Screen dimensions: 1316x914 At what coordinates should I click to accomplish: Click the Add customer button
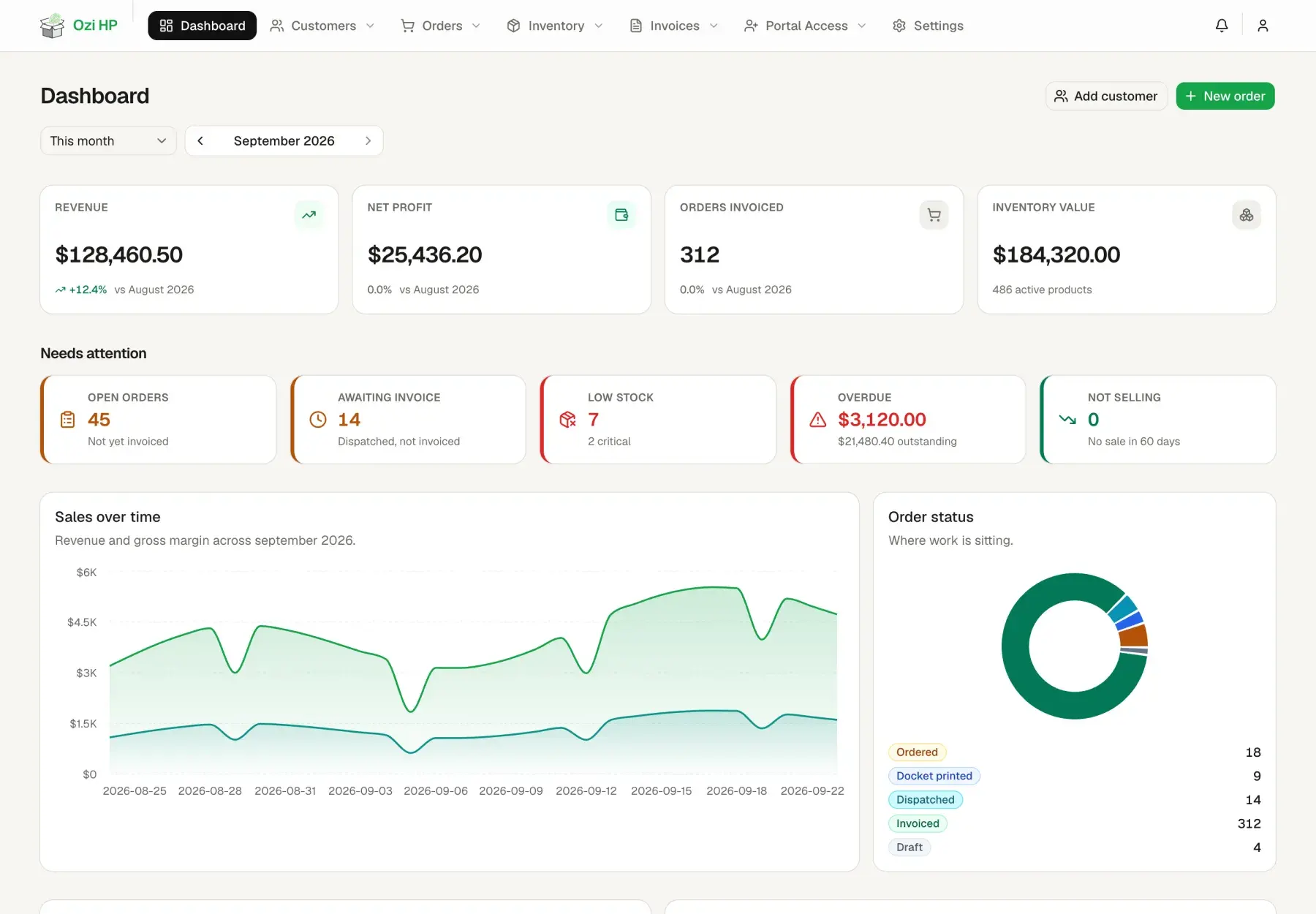pyautogui.click(x=1106, y=96)
